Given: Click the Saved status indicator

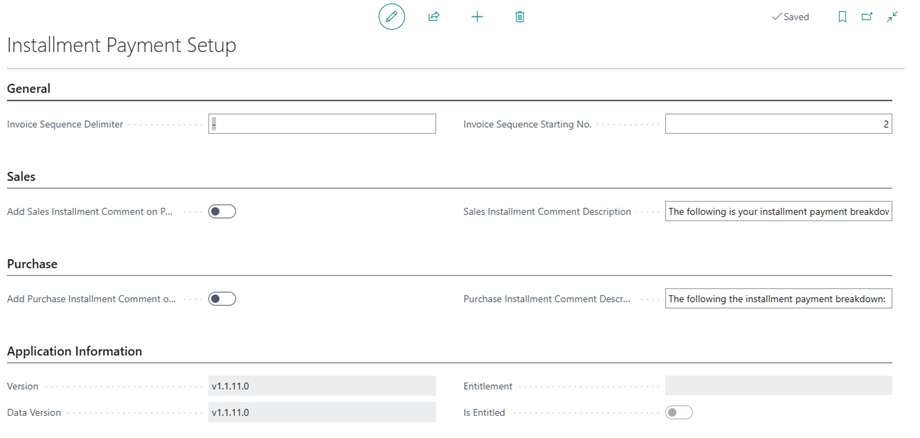Looking at the screenshot, I should [x=790, y=17].
